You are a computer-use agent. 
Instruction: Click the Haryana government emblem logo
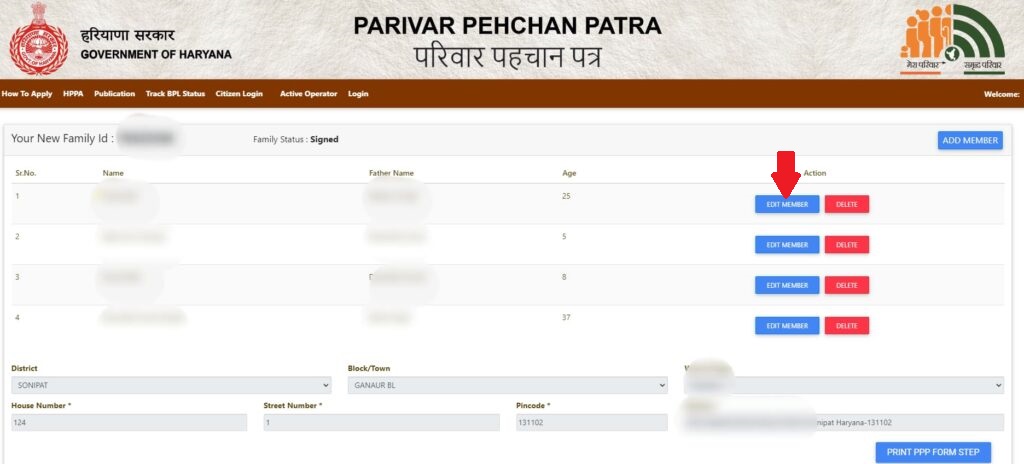(x=39, y=39)
